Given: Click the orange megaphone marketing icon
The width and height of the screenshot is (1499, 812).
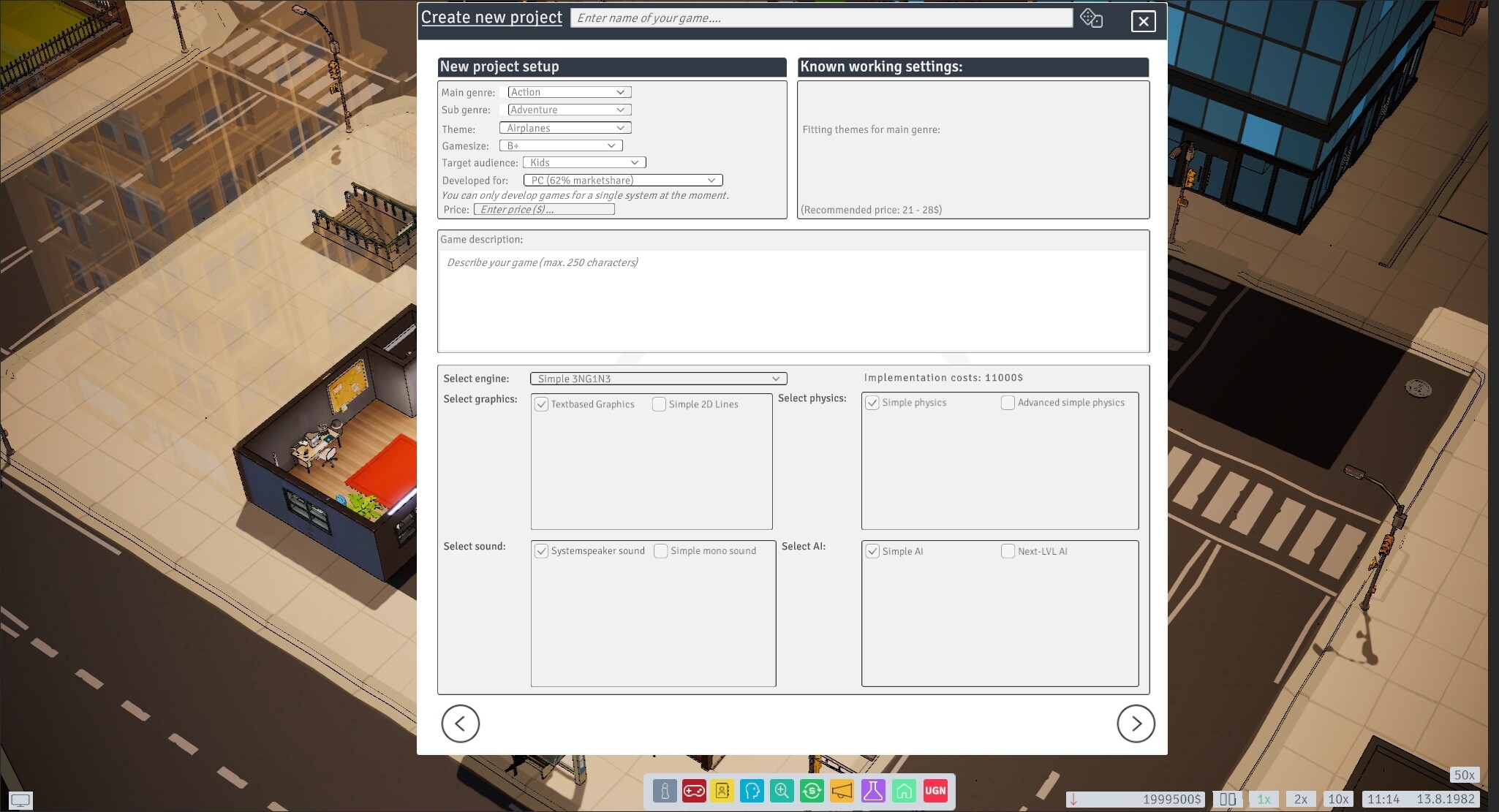Looking at the screenshot, I should (x=840, y=791).
